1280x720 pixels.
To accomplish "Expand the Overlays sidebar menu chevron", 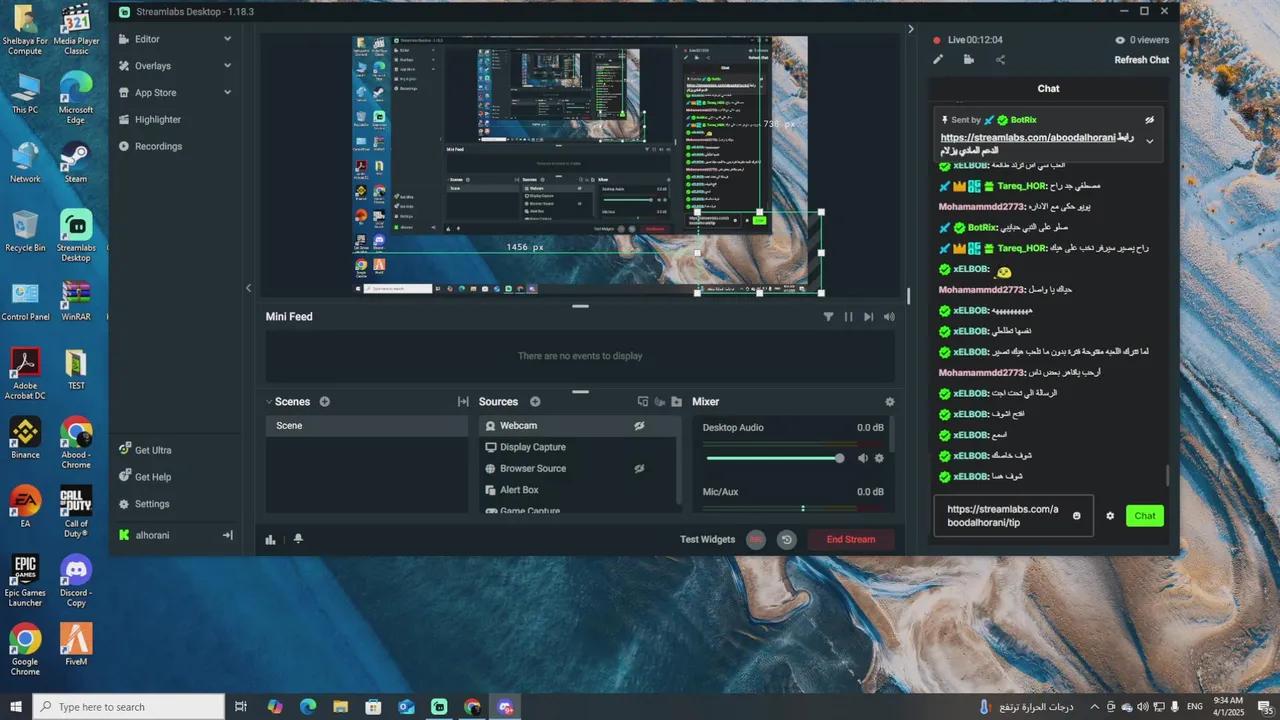I will [x=227, y=66].
